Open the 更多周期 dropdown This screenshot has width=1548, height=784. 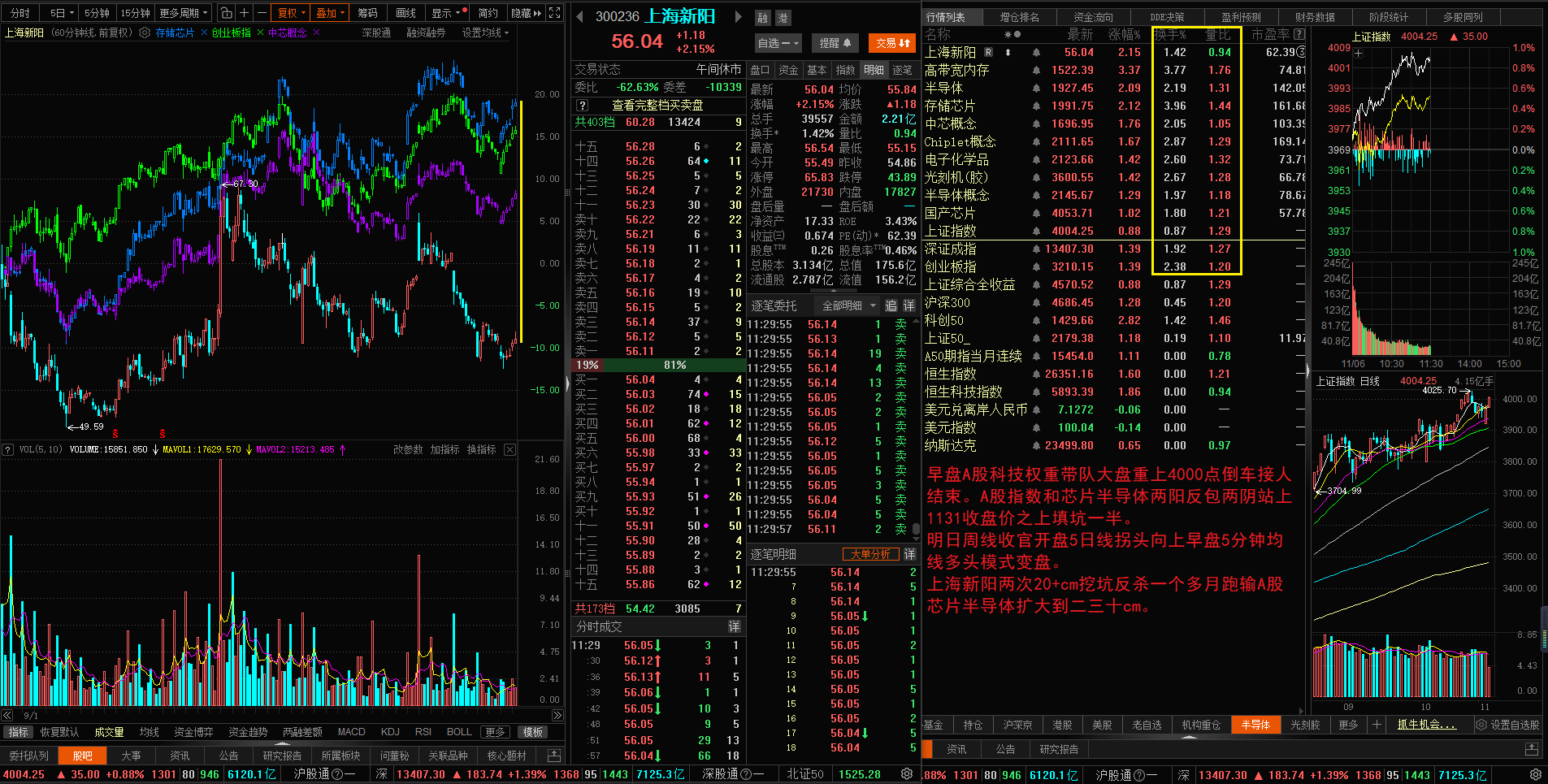click(184, 13)
